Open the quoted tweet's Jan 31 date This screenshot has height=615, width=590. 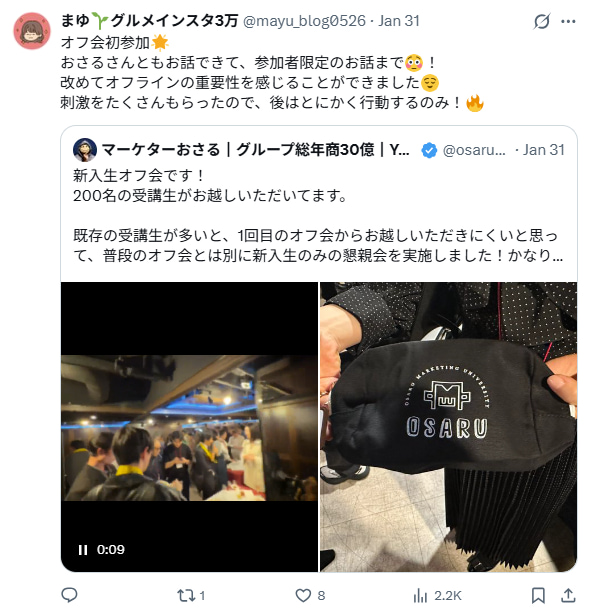(543, 150)
